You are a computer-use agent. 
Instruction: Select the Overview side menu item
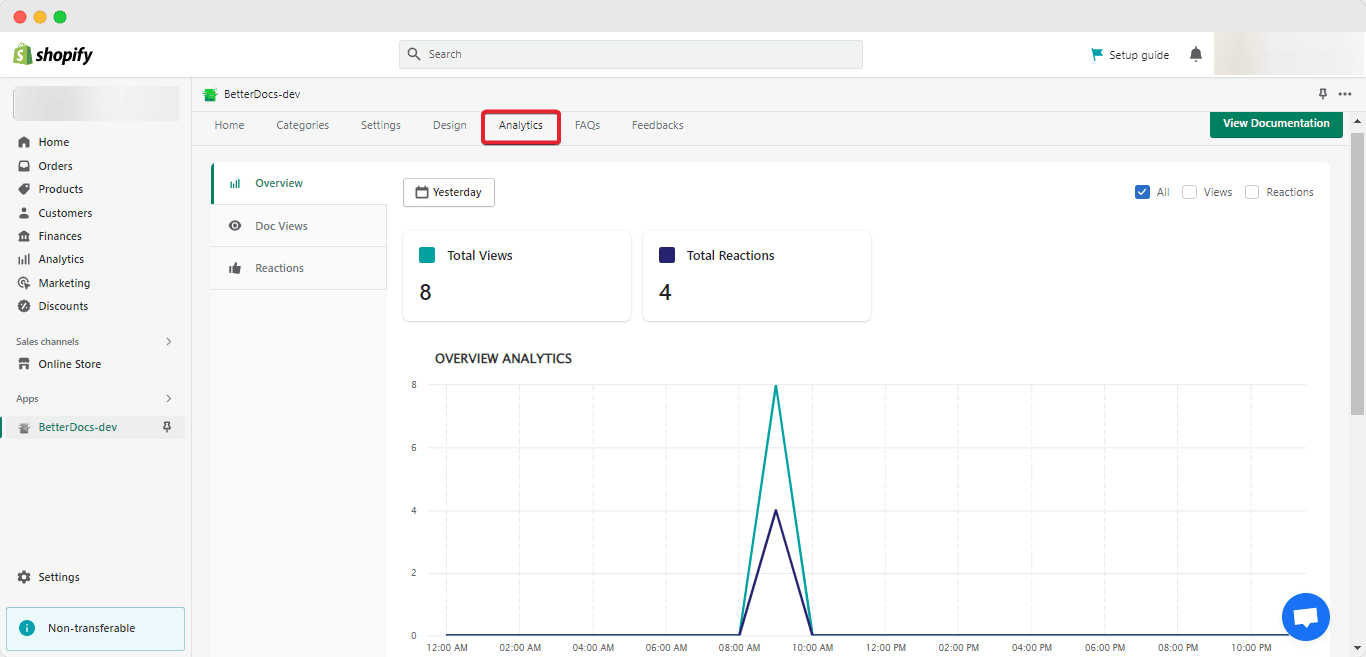pyautogui.click(x=299, y=184)
